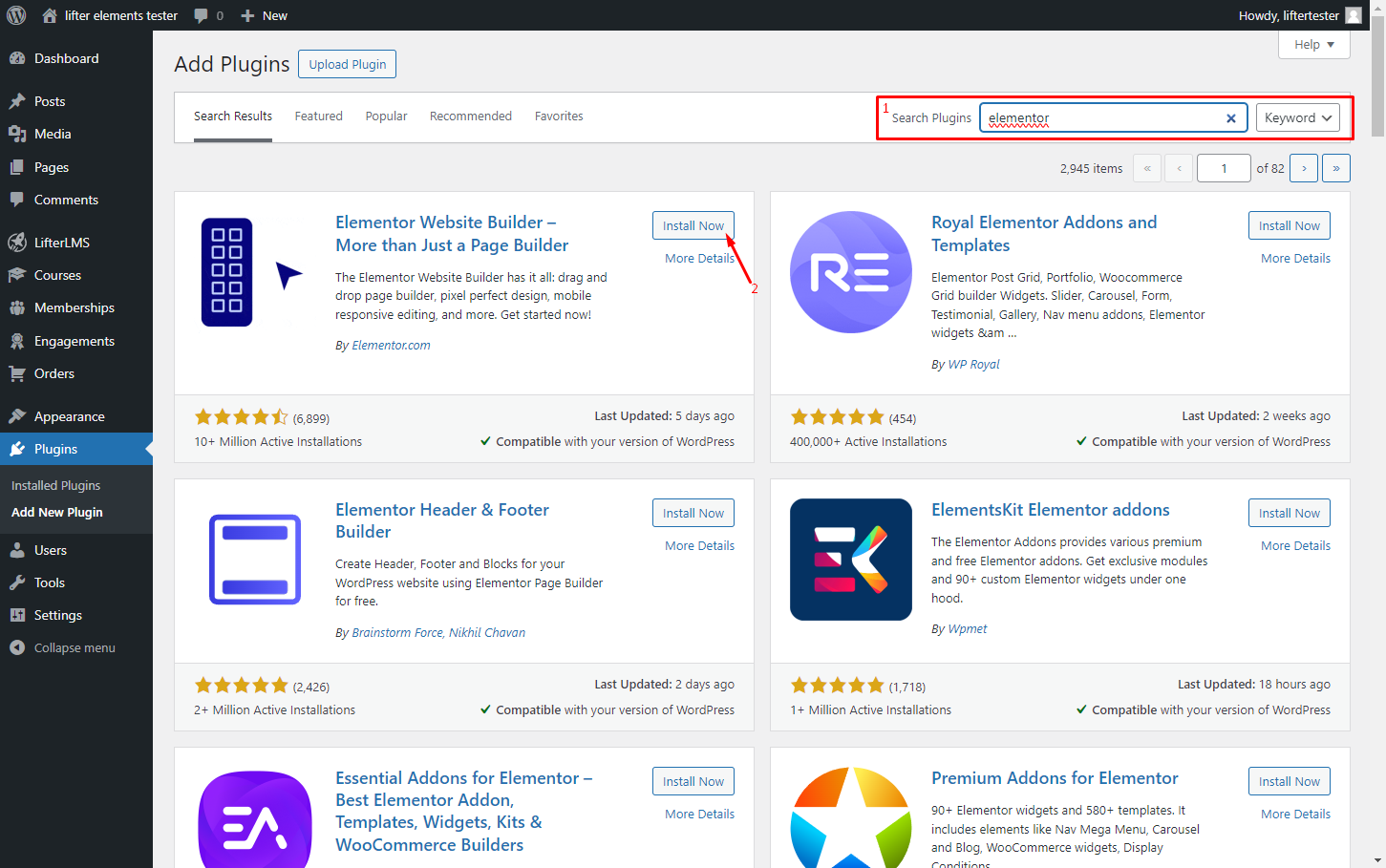This screenshot has height=868, width=1386.
Task: Expand the Help panel
Action: tap(1314, 45)
